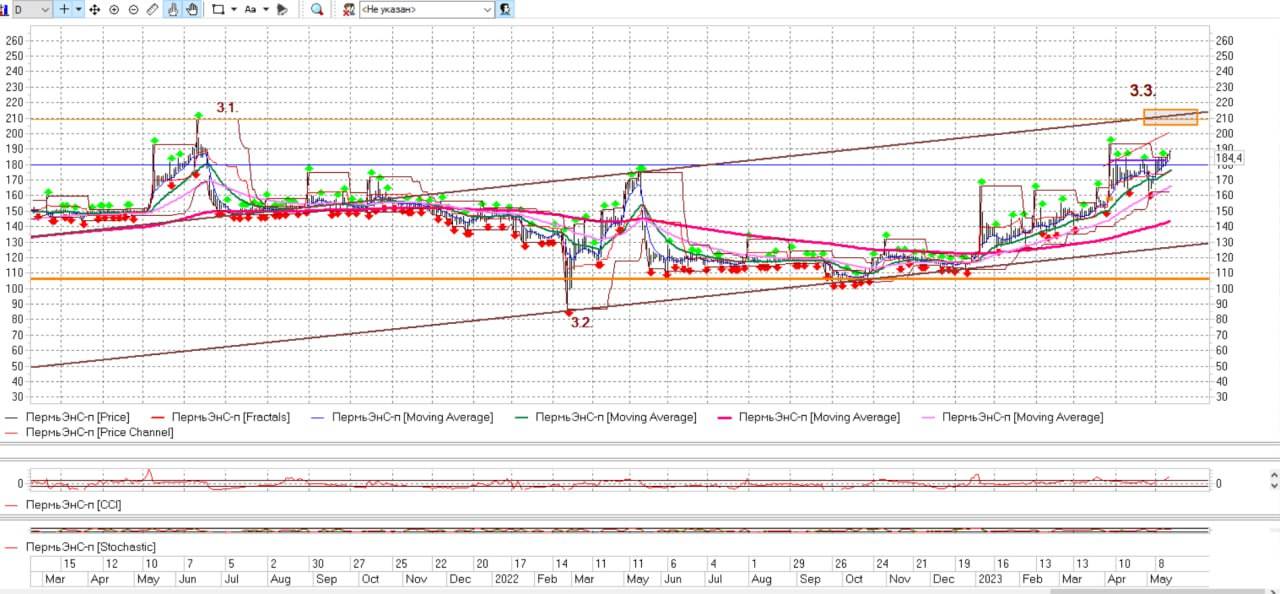Click the ПермьЭнС-п [CCI] legend entry
This screenshot has height=594, width=1280.
point(64,505)
